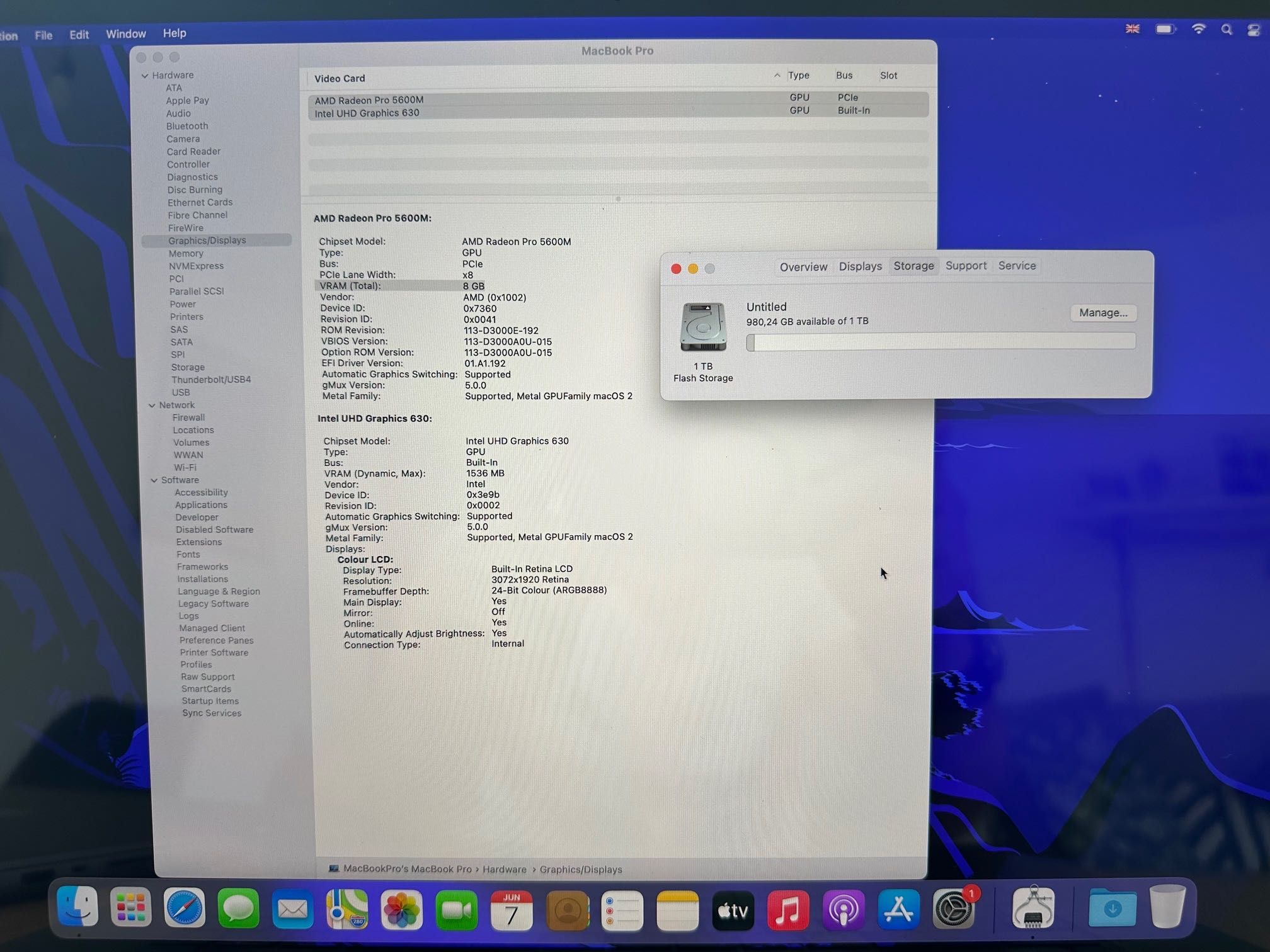Viewport: 1270px width, 952px height.
Task: Open Spotlight search in the menu bar
Action: (1226, 30)
